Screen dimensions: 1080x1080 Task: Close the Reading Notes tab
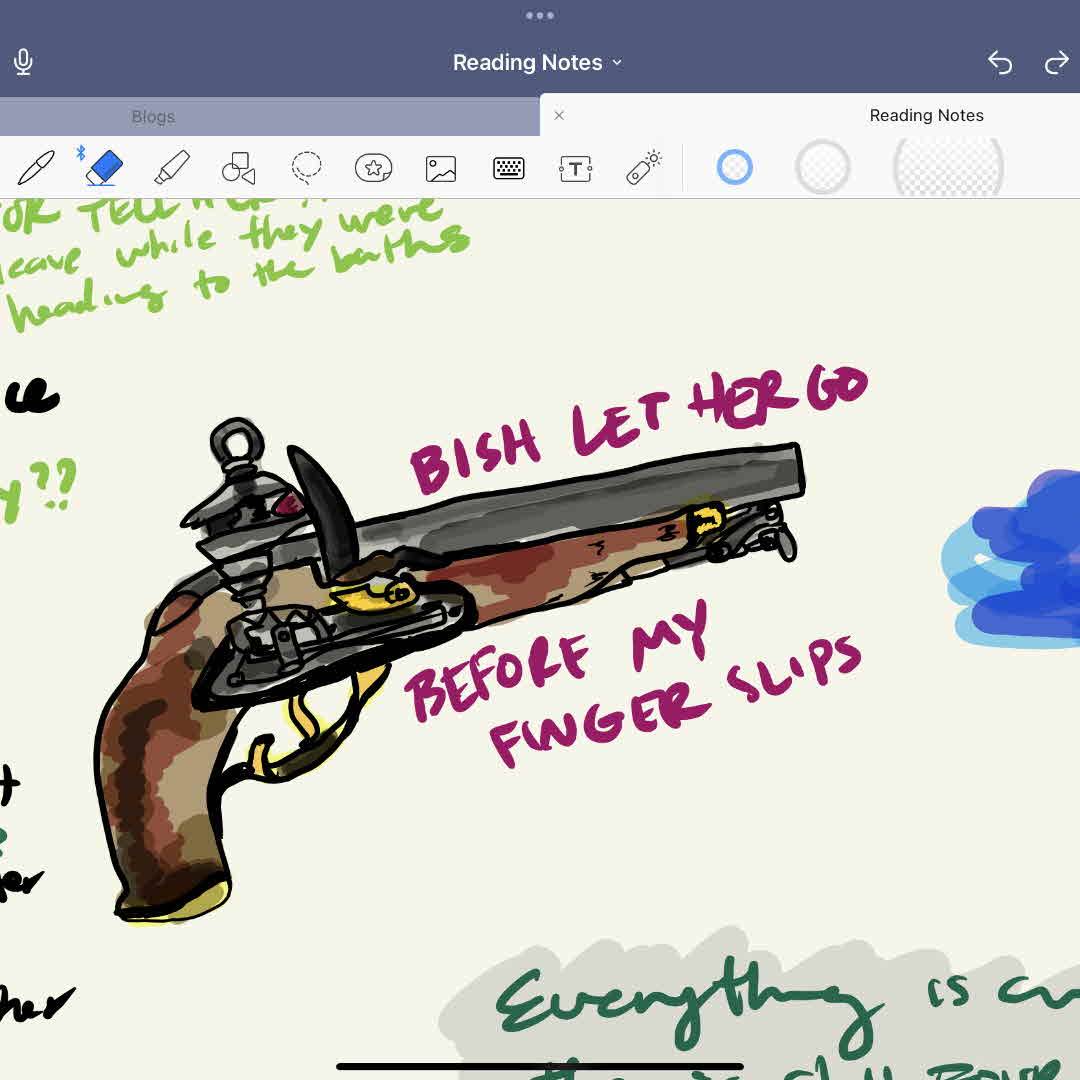click(x=559, y=115)
